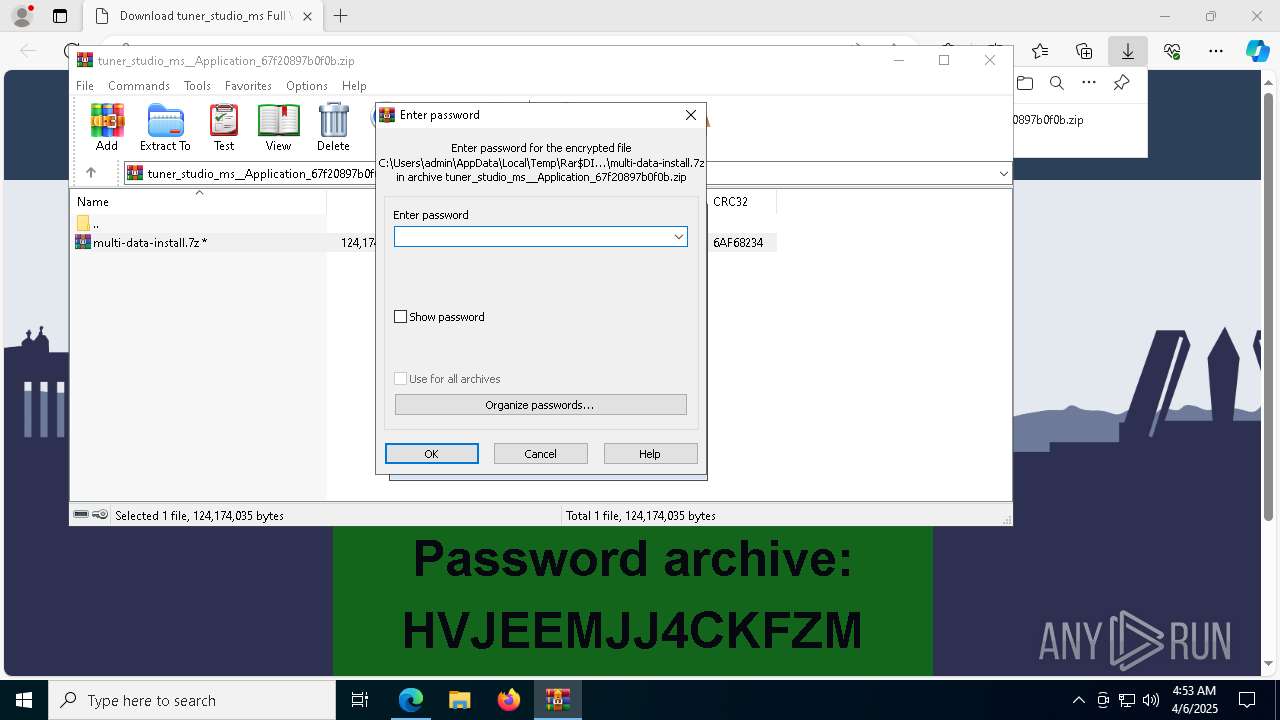Click the 'Total 1 file' status text
The height and width of the screenshot is (720, 1280).
(640, 516)
